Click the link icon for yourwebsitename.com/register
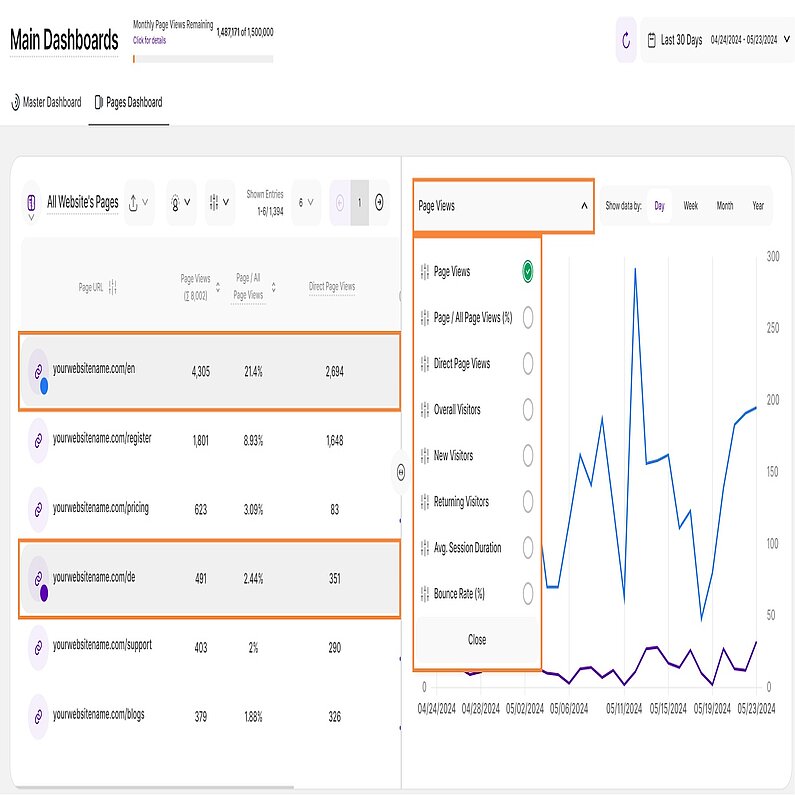The height and width of the screenshot is (795, 795). [38, 440]
